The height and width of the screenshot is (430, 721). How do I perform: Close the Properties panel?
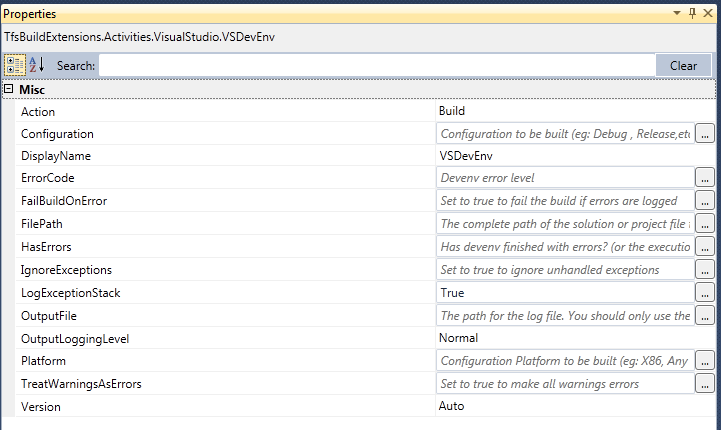click(708, 13)
